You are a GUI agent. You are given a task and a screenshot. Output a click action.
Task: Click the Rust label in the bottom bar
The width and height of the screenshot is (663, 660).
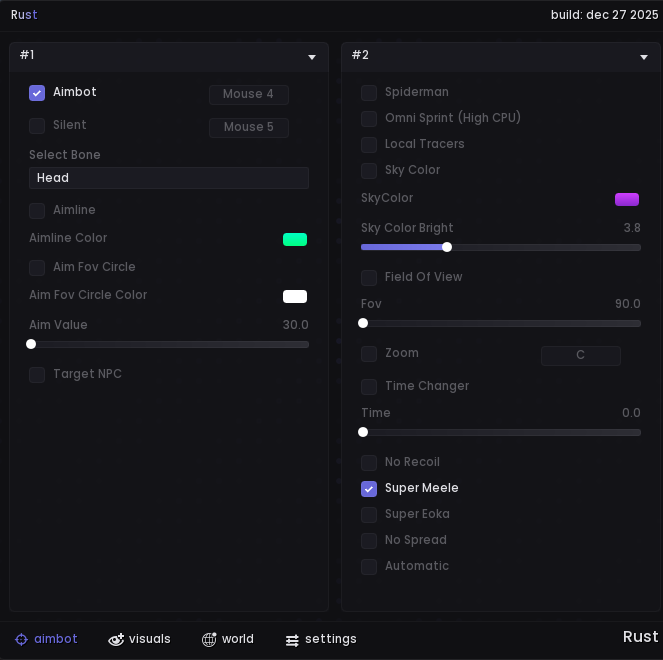click(640, 637)
